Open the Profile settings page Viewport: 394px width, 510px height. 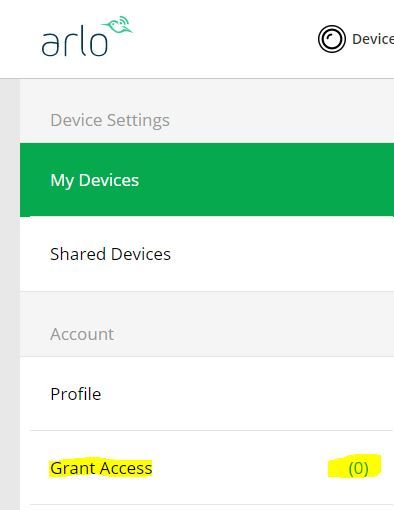76,394
